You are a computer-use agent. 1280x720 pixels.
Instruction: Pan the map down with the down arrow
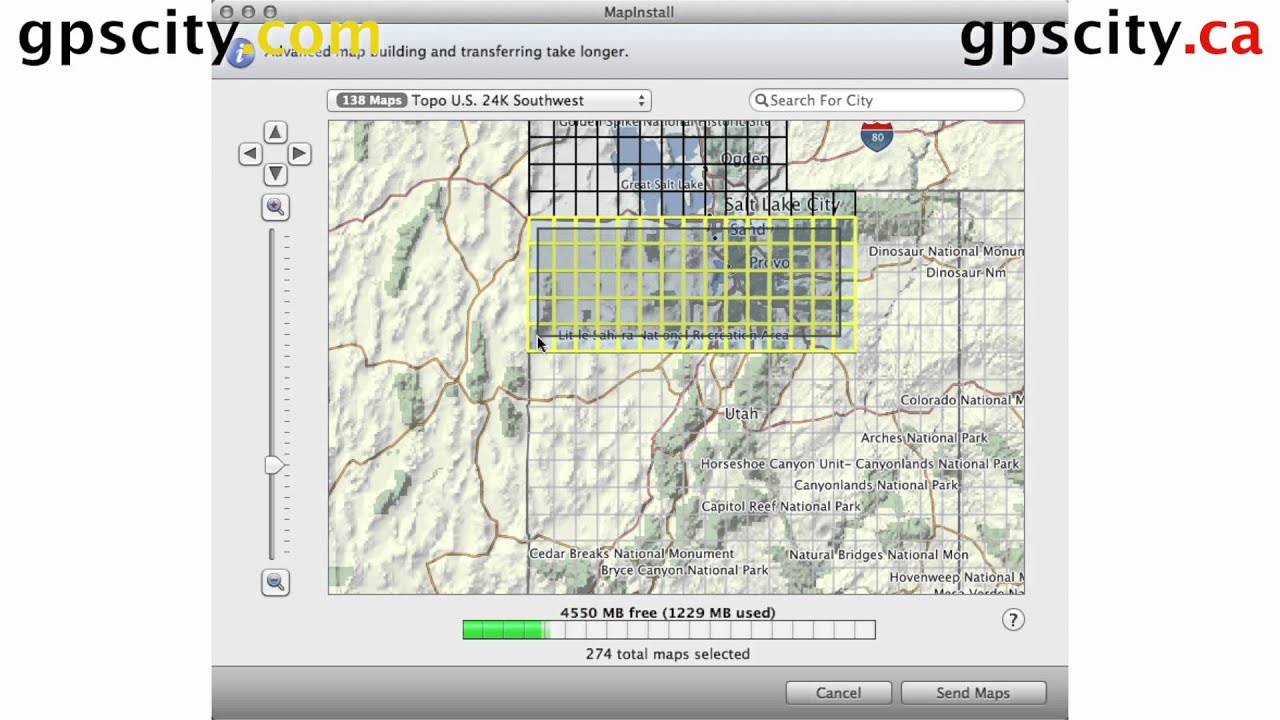tap(275, 175)
